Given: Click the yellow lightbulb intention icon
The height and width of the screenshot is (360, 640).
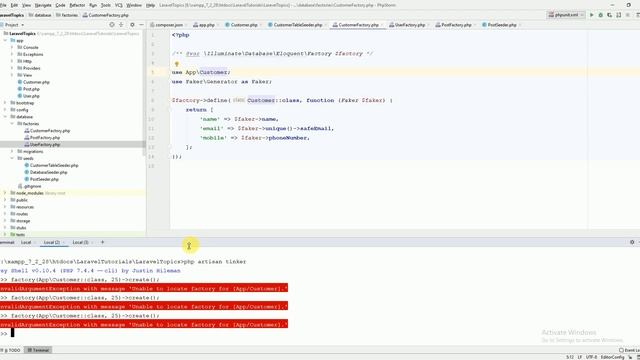Looking at the screenshot, I should [177, 64].
